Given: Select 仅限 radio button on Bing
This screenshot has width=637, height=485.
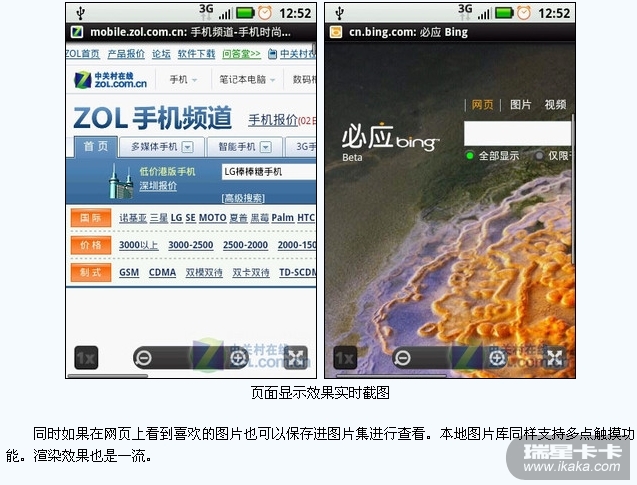Looking at the screenshot, I should [x=539, y=155].
